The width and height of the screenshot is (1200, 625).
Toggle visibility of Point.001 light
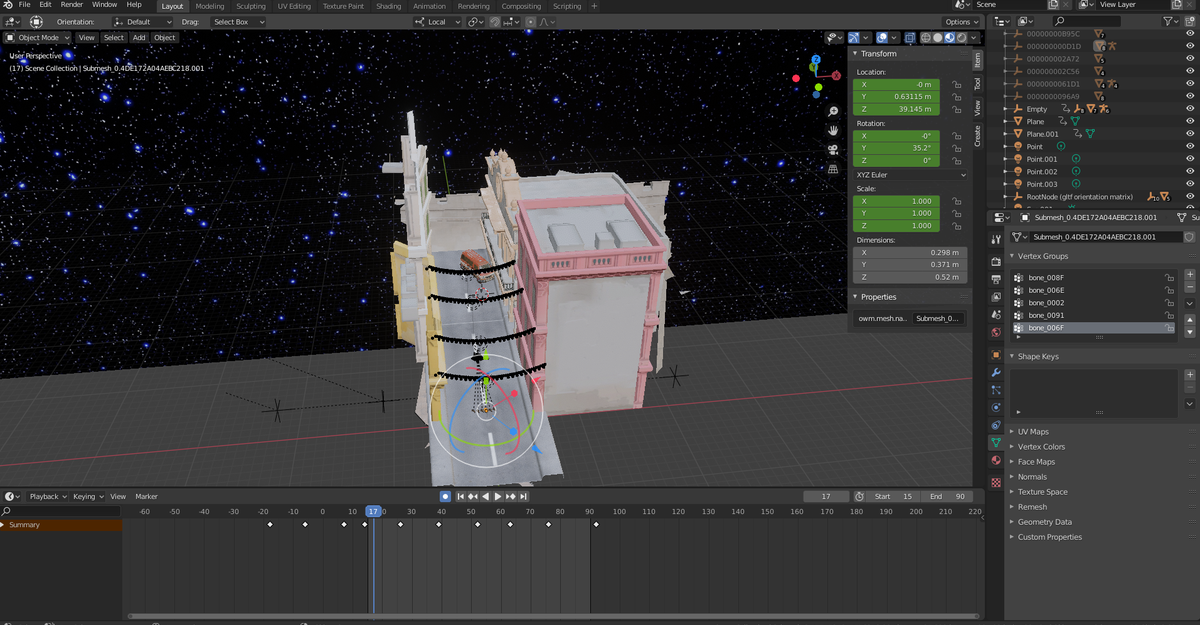tap(1189, 159)
